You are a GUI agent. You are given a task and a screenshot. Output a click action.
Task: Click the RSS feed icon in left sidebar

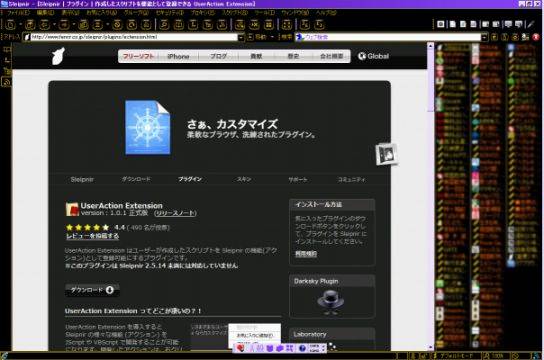coord(6,82)
